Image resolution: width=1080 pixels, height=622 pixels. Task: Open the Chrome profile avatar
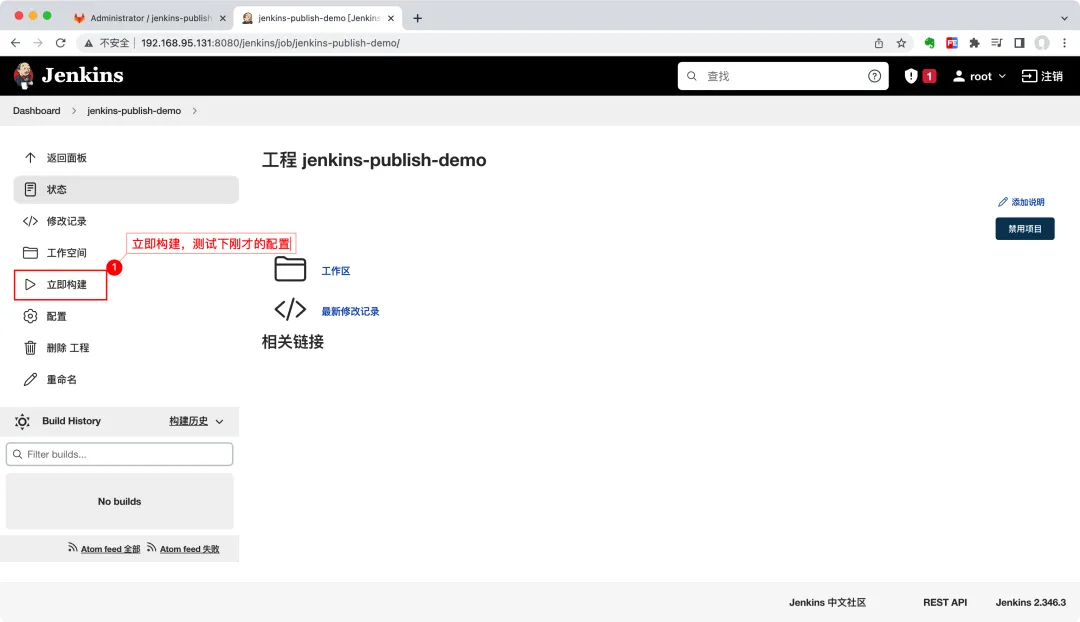click(x=1042, y=43)
